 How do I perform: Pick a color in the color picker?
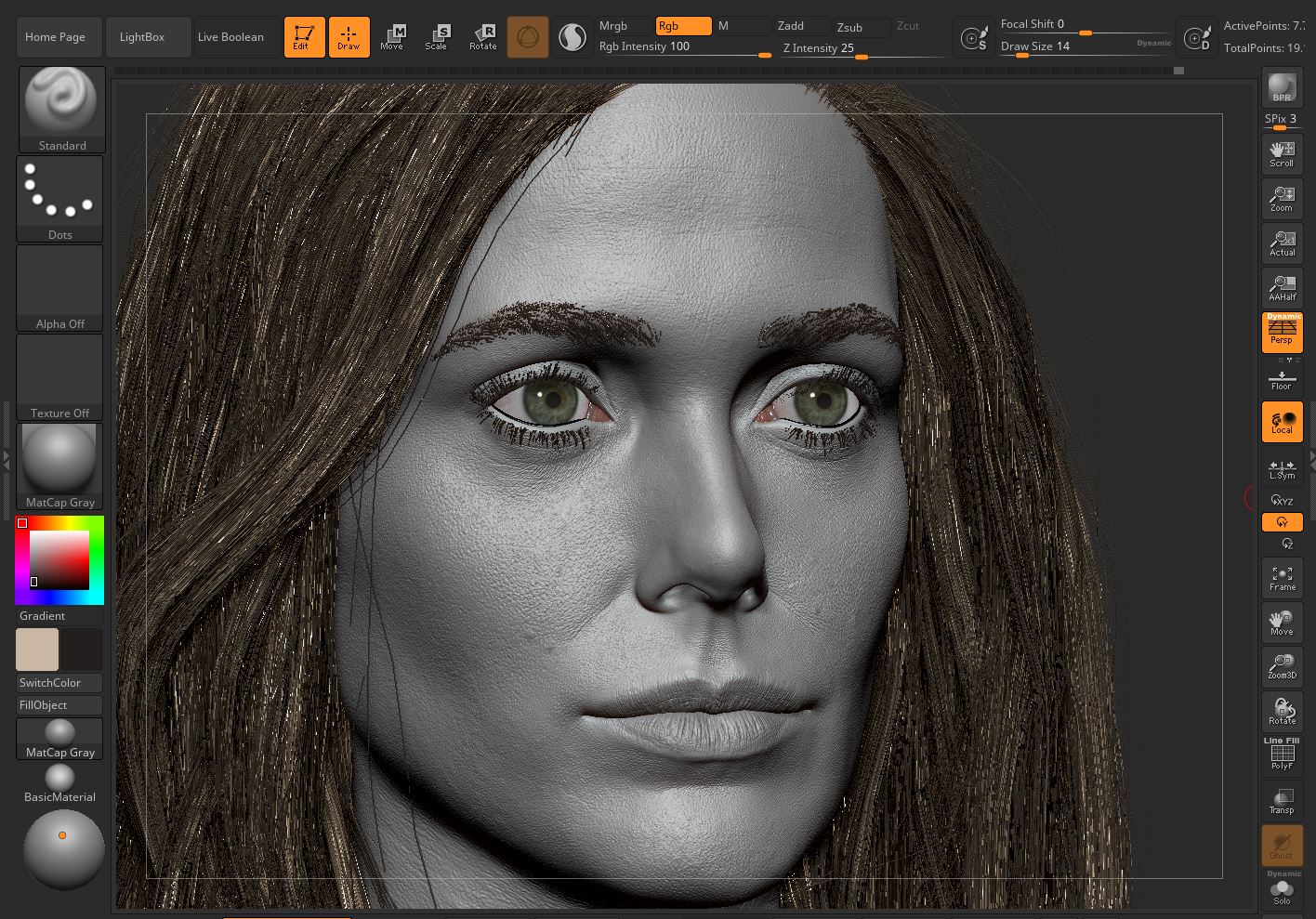point(59,560)
